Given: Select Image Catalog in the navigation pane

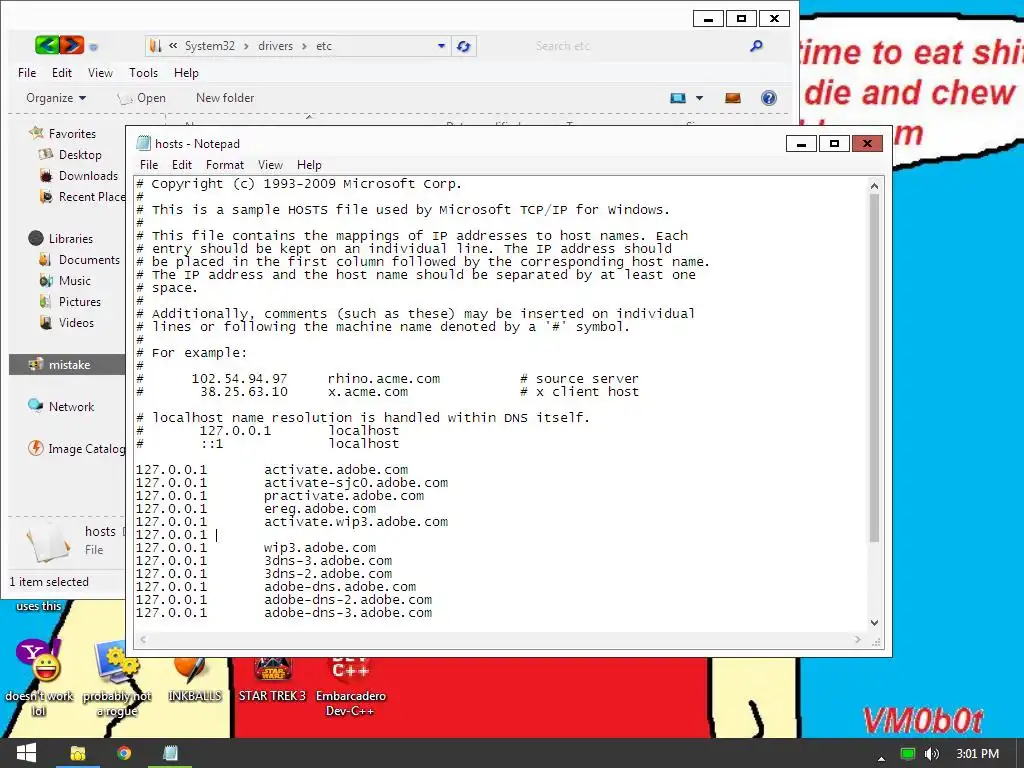Looking at the screenshot, I should (x=76, y=449).
